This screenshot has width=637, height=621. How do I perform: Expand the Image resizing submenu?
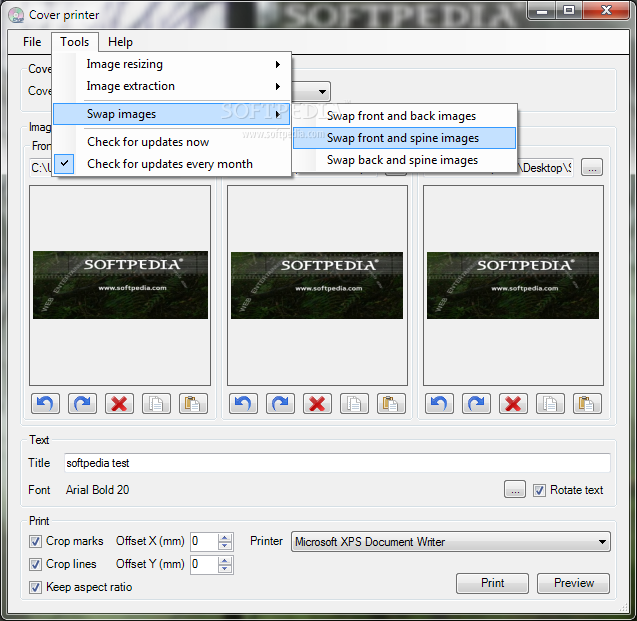(x=171, y=64)
